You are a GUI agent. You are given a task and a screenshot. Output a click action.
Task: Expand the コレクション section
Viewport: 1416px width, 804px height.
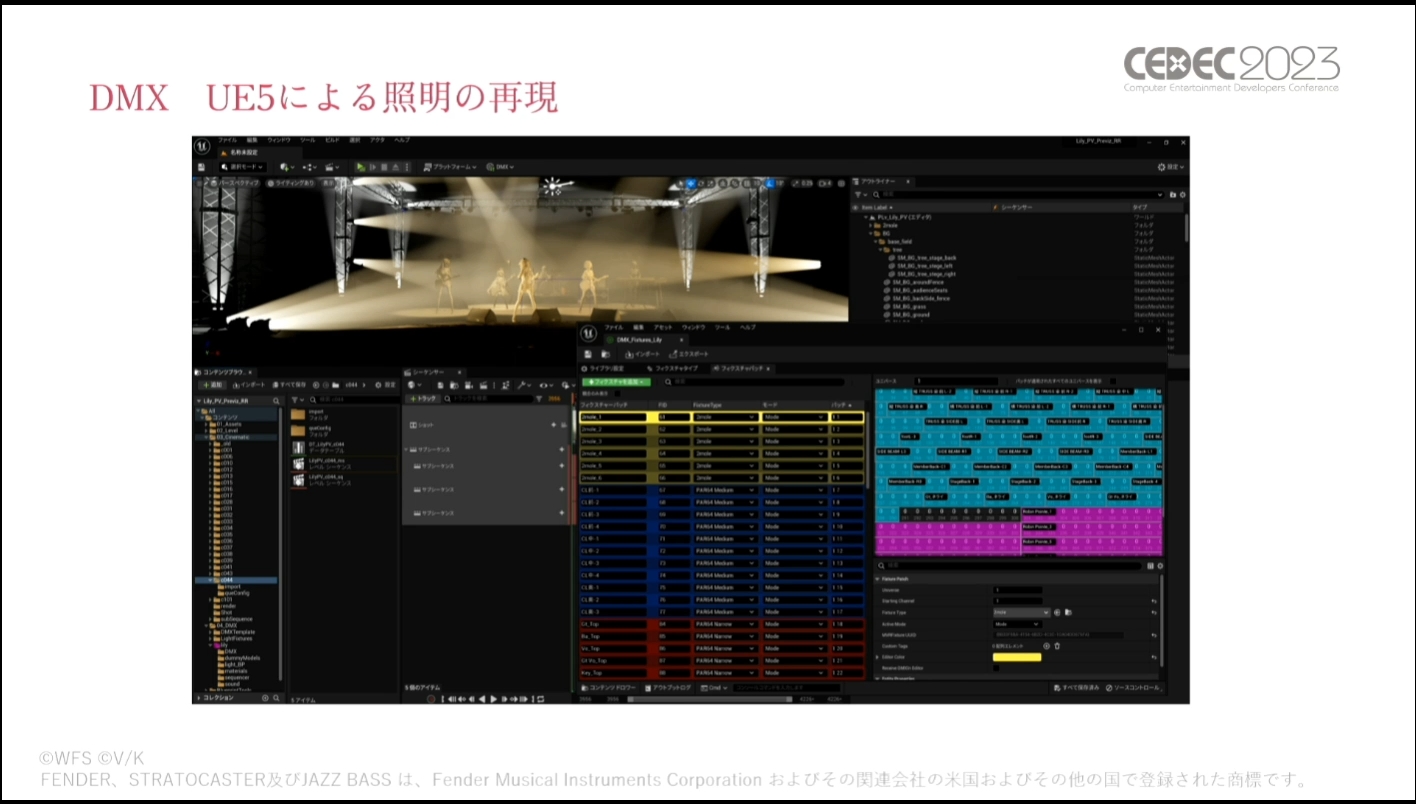tap(197, 697)
